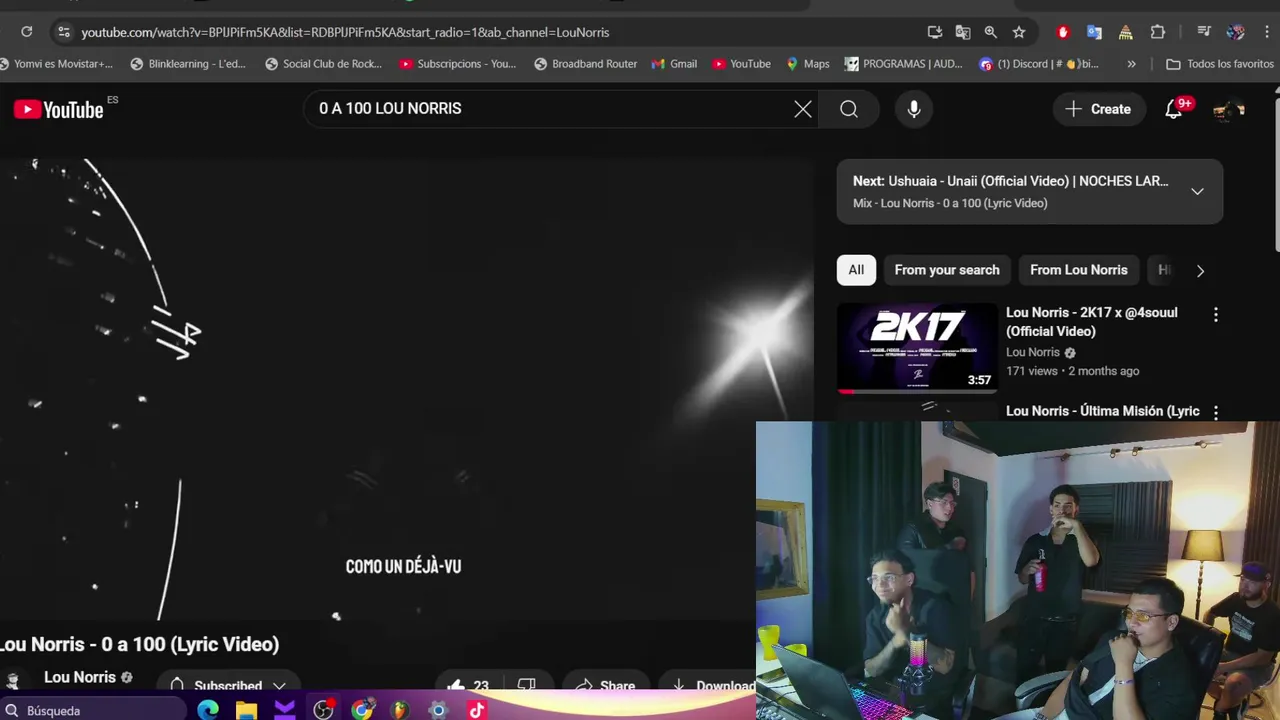The width and height of the screenshot is (1280, 720).
Task: Click the magnifier search button
Action: pos(849,109)
